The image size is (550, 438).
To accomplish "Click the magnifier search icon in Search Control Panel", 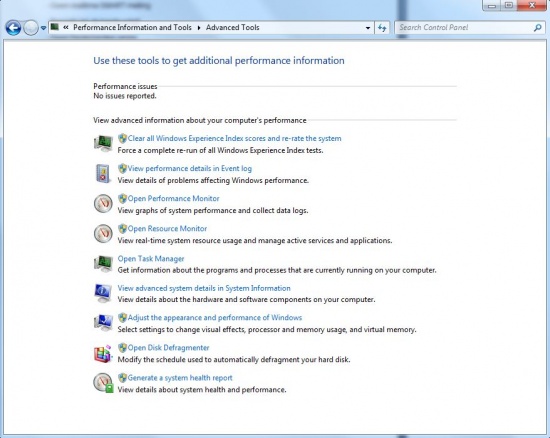I will pos(537,28).
